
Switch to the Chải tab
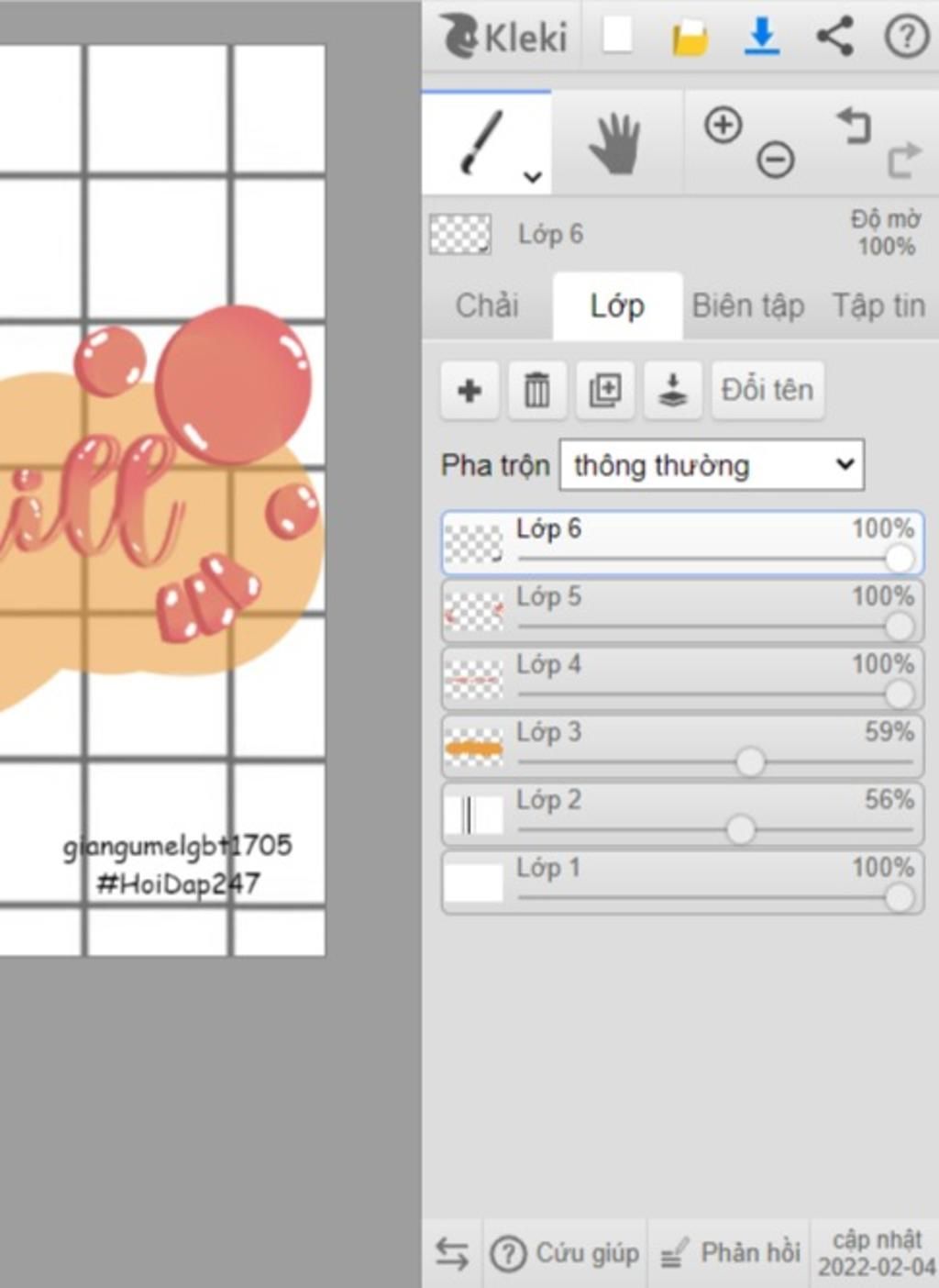pos(487,305)
